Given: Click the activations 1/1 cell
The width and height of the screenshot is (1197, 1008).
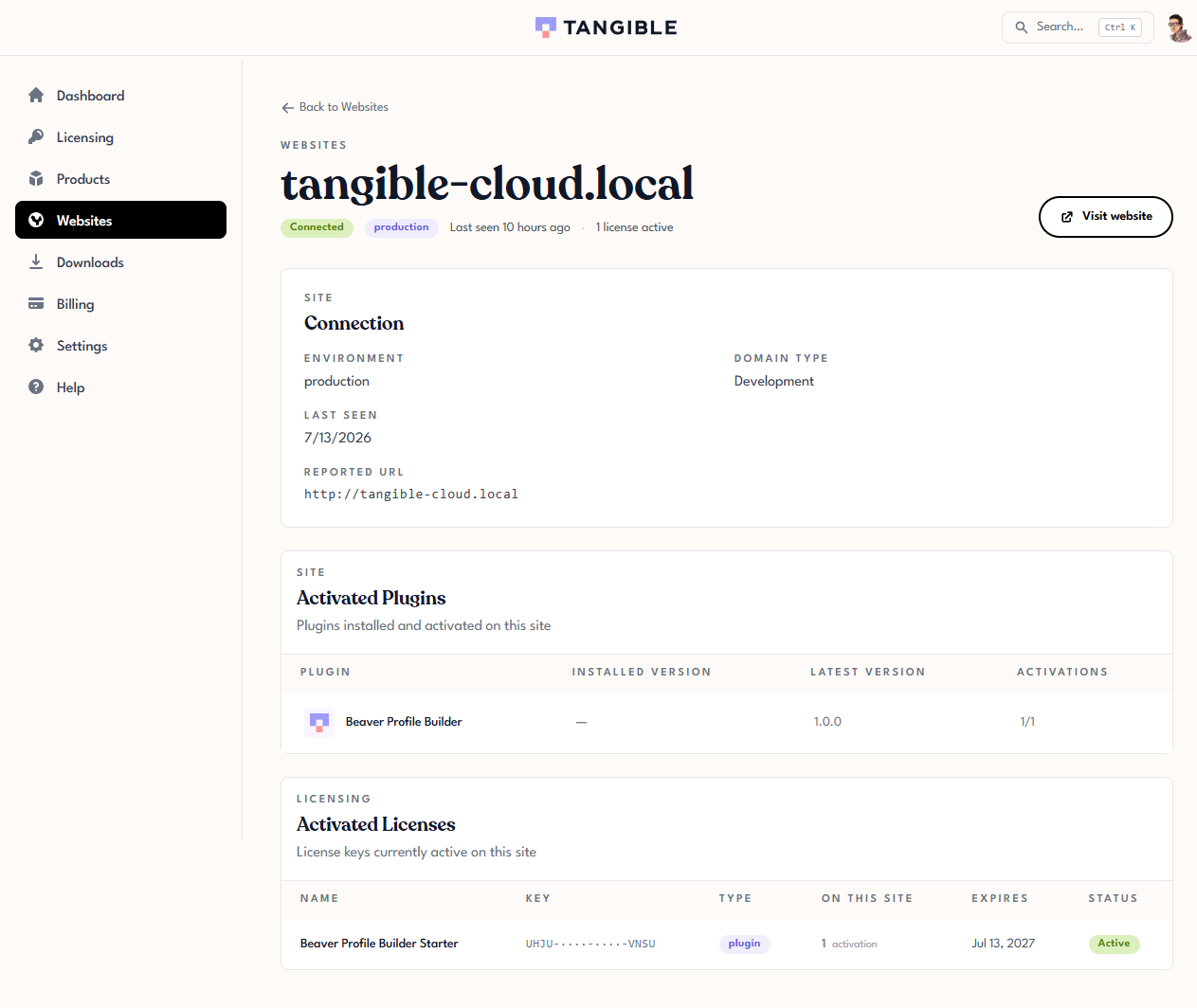Looking at the screenshot, I should [1027, 722].
